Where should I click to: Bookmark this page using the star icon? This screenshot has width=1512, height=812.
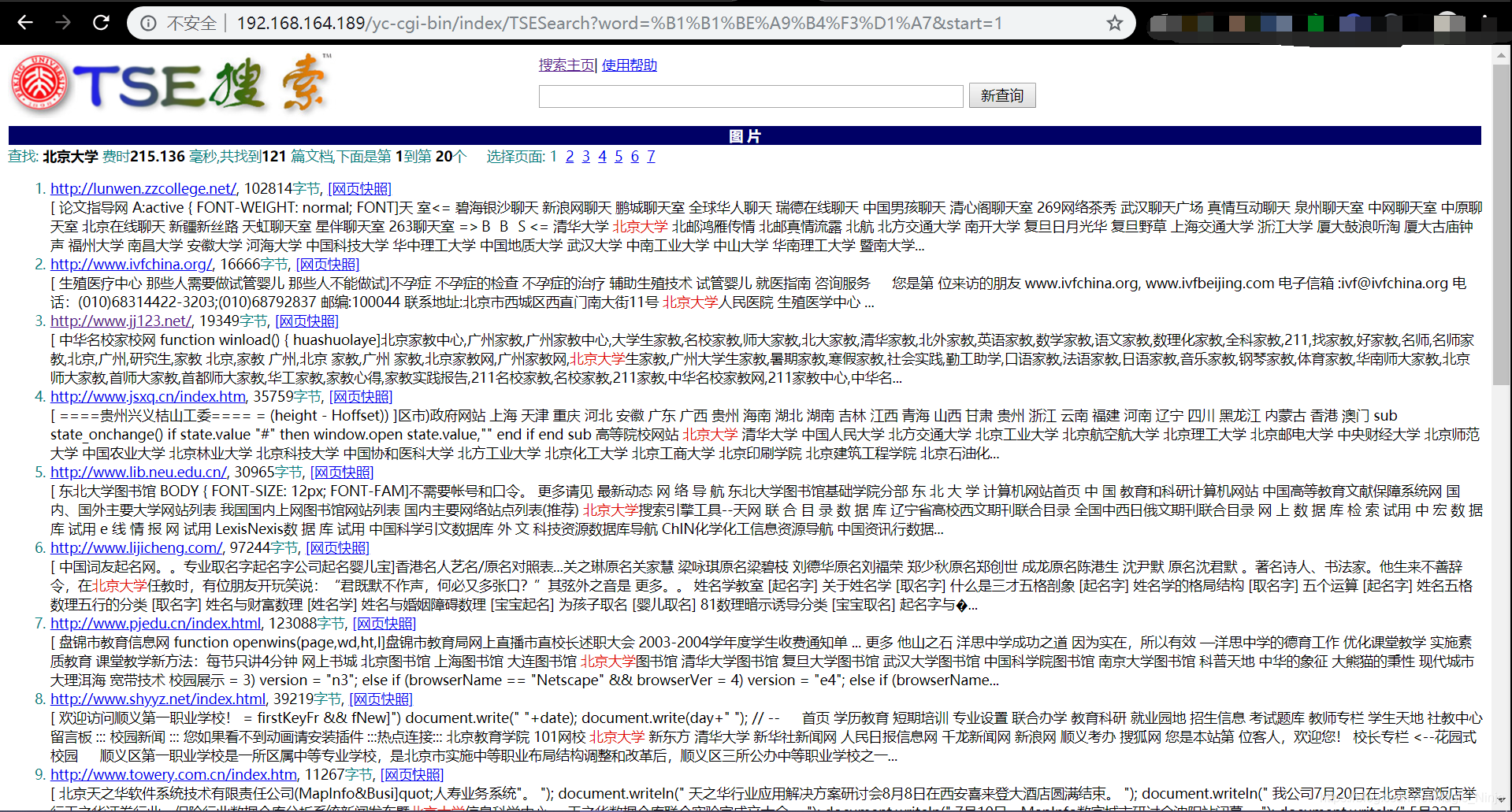pyautogui.click(x=1114, y=22)
